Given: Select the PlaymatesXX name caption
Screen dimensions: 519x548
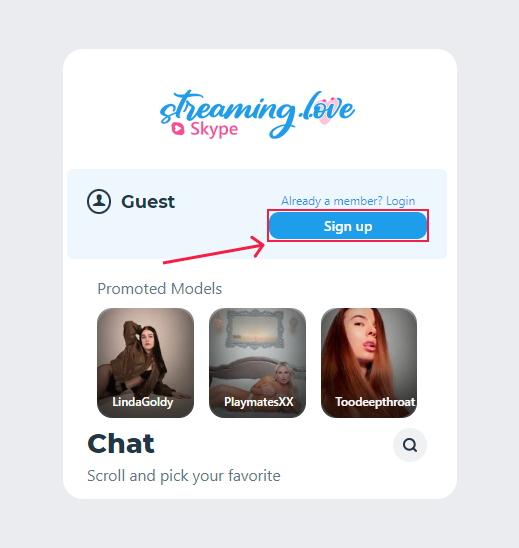Looking at the screenshot, I should coord(259,402).
